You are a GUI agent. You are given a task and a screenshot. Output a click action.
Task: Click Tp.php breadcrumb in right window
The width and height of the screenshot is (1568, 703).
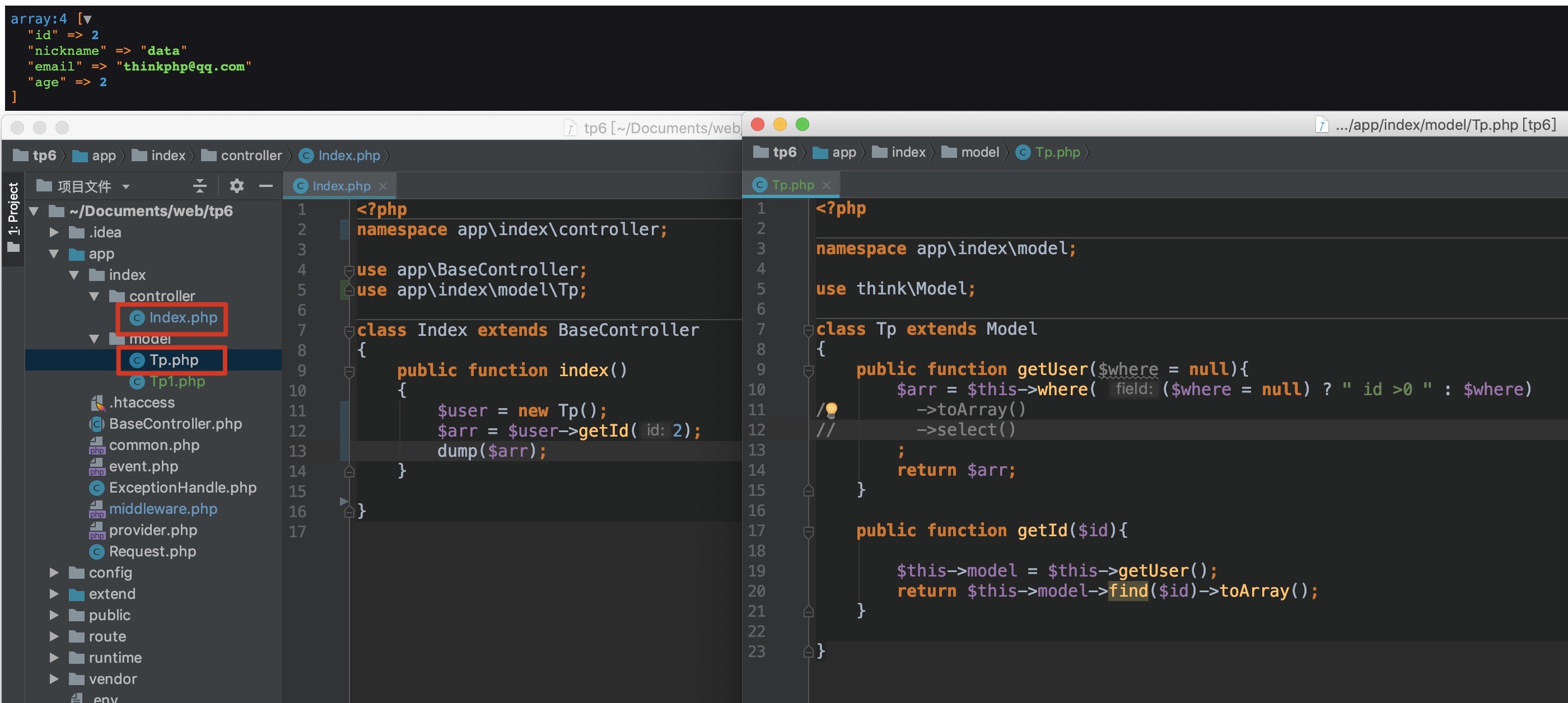(x=1048, y=152)
